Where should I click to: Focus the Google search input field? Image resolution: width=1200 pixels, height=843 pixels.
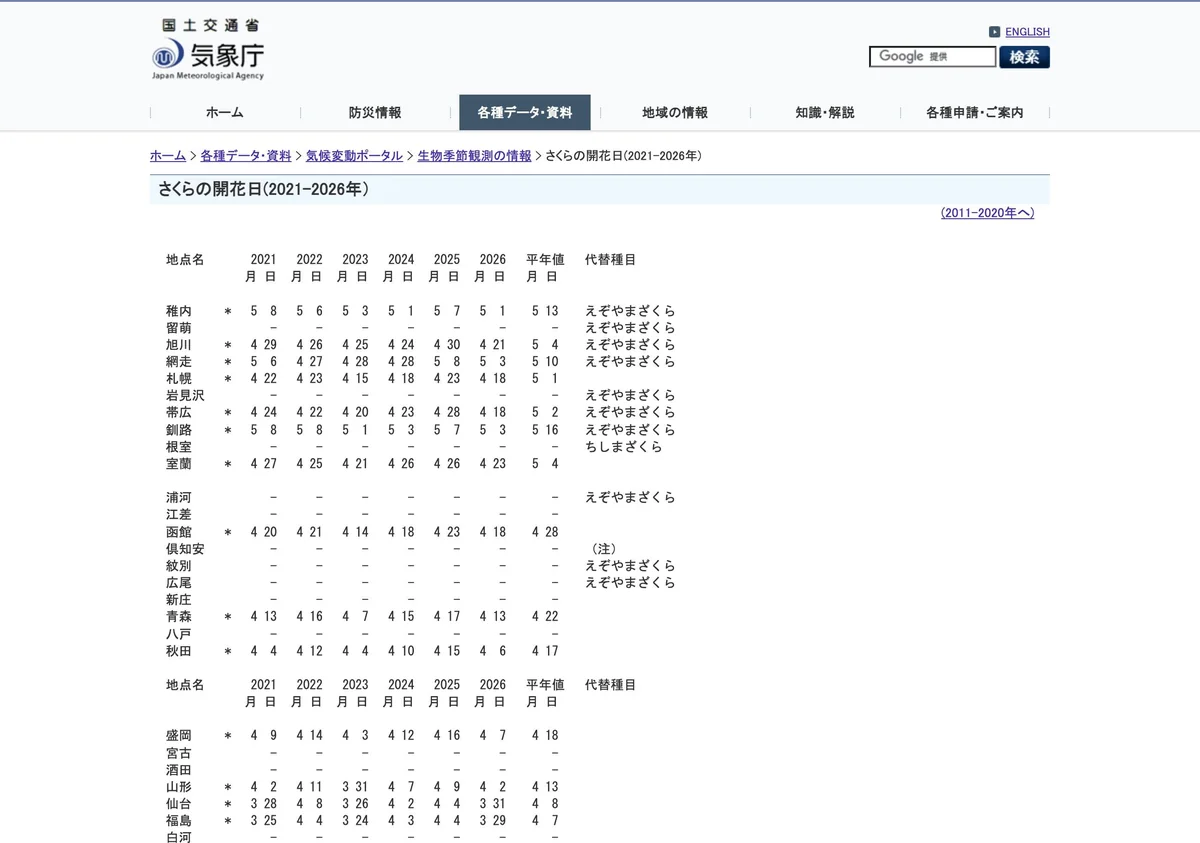tap(932, 57)
